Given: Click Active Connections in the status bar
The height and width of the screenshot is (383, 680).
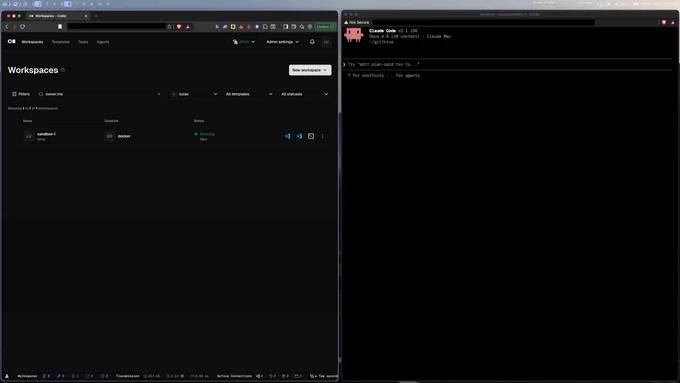Looking at the screenshot, I should (234, 376).
